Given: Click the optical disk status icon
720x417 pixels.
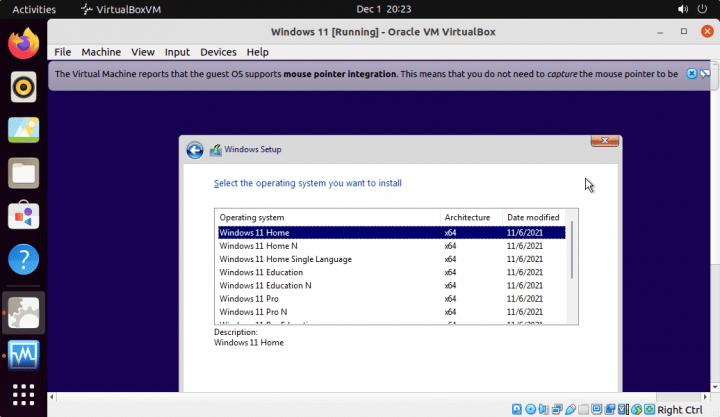Looking at the screenshot, I should (x=530, y=409).
